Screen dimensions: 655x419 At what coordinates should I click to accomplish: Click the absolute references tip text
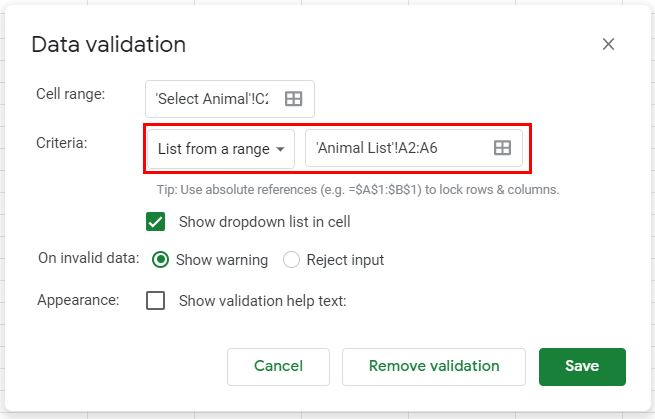(x=357, y=189)
